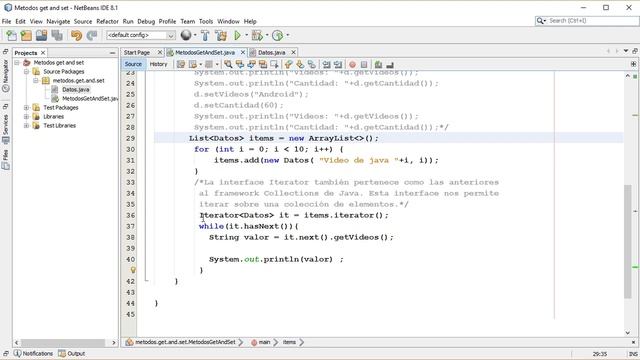Select MetodosGetAndSet.java in Projects tree
The image size is (640, 360).
(x=90, y=98)
